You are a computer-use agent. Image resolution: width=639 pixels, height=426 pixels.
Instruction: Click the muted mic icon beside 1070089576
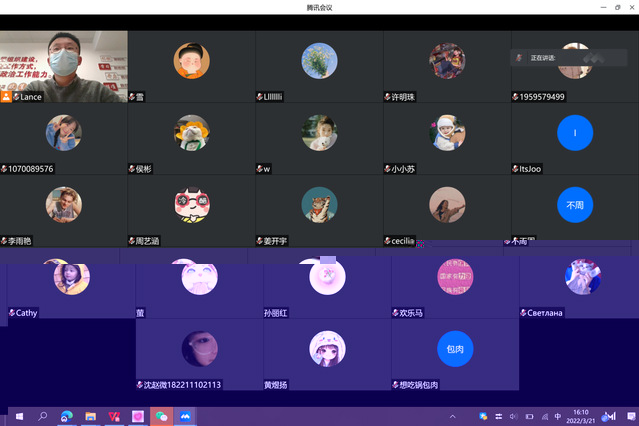click(4, 169)
